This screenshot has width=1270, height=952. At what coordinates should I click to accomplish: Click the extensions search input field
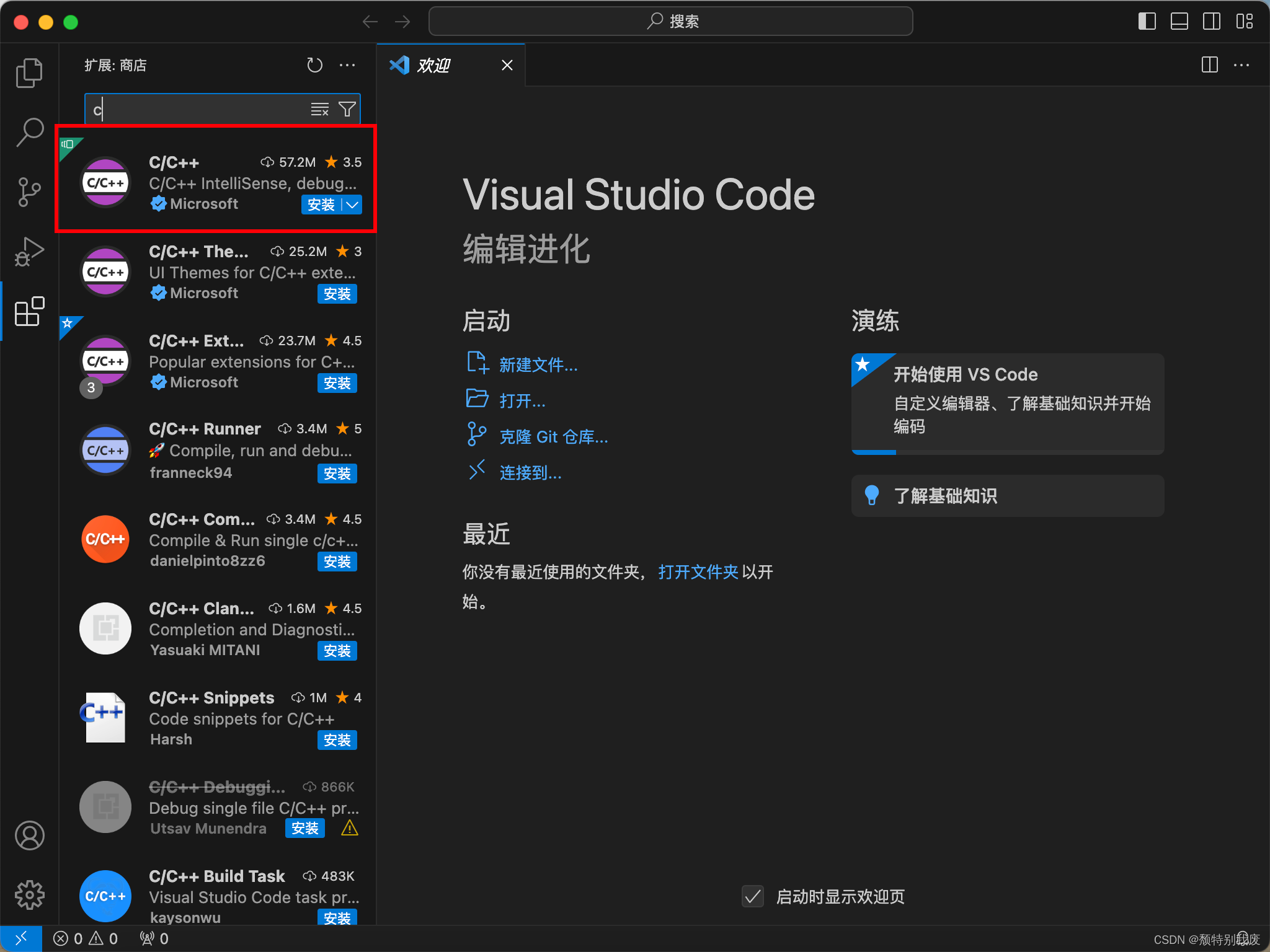pos(198,110)
